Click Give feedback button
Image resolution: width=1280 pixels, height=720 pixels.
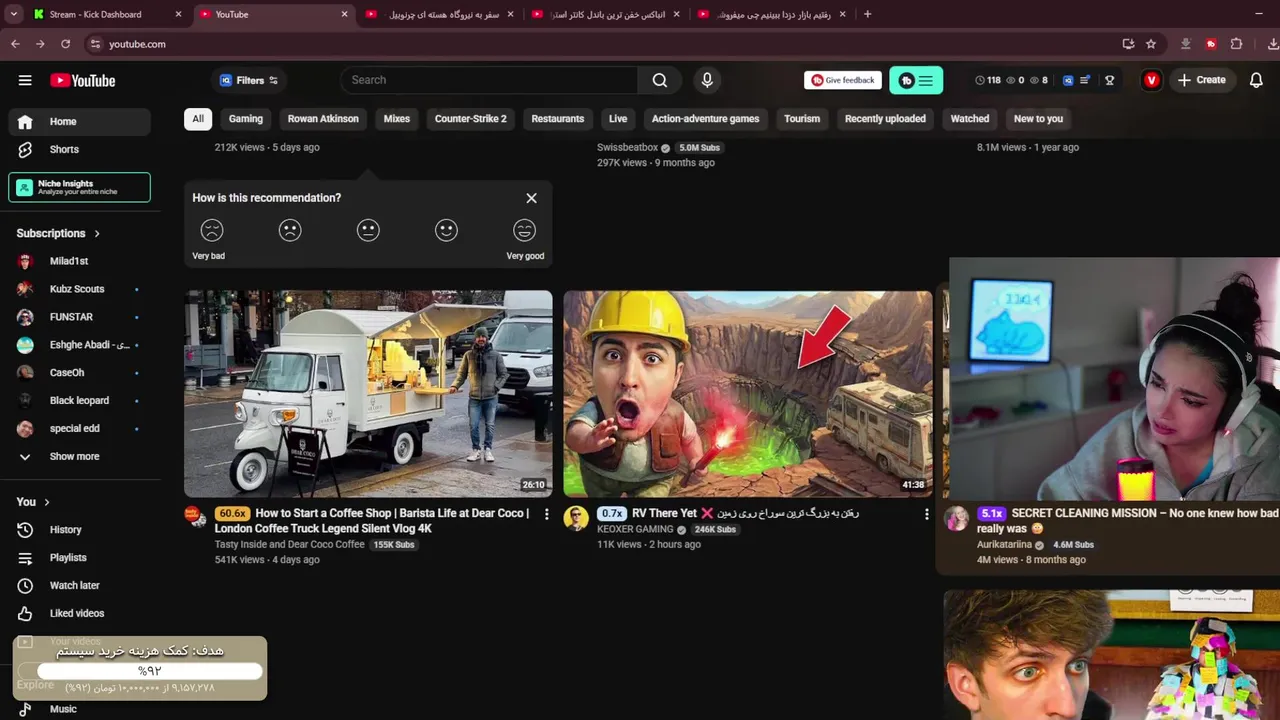coord(843,80)
